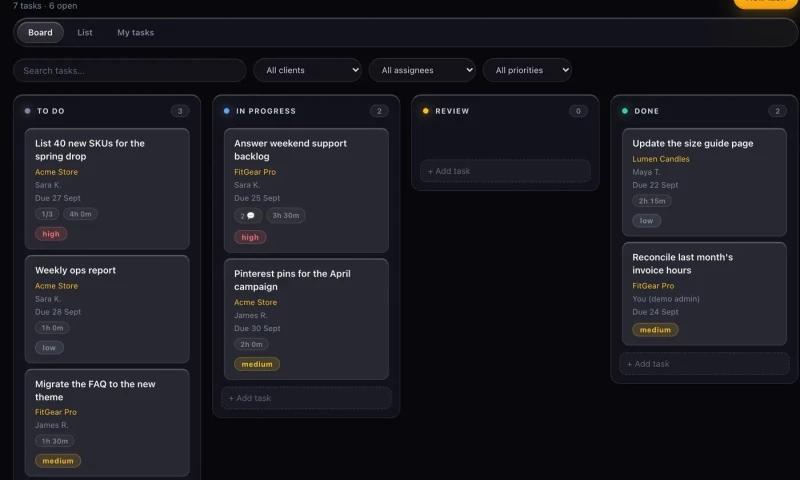This screenshot has width=800, height=480.
Task: Click the REVIEW column header
Action: point(452,111)
